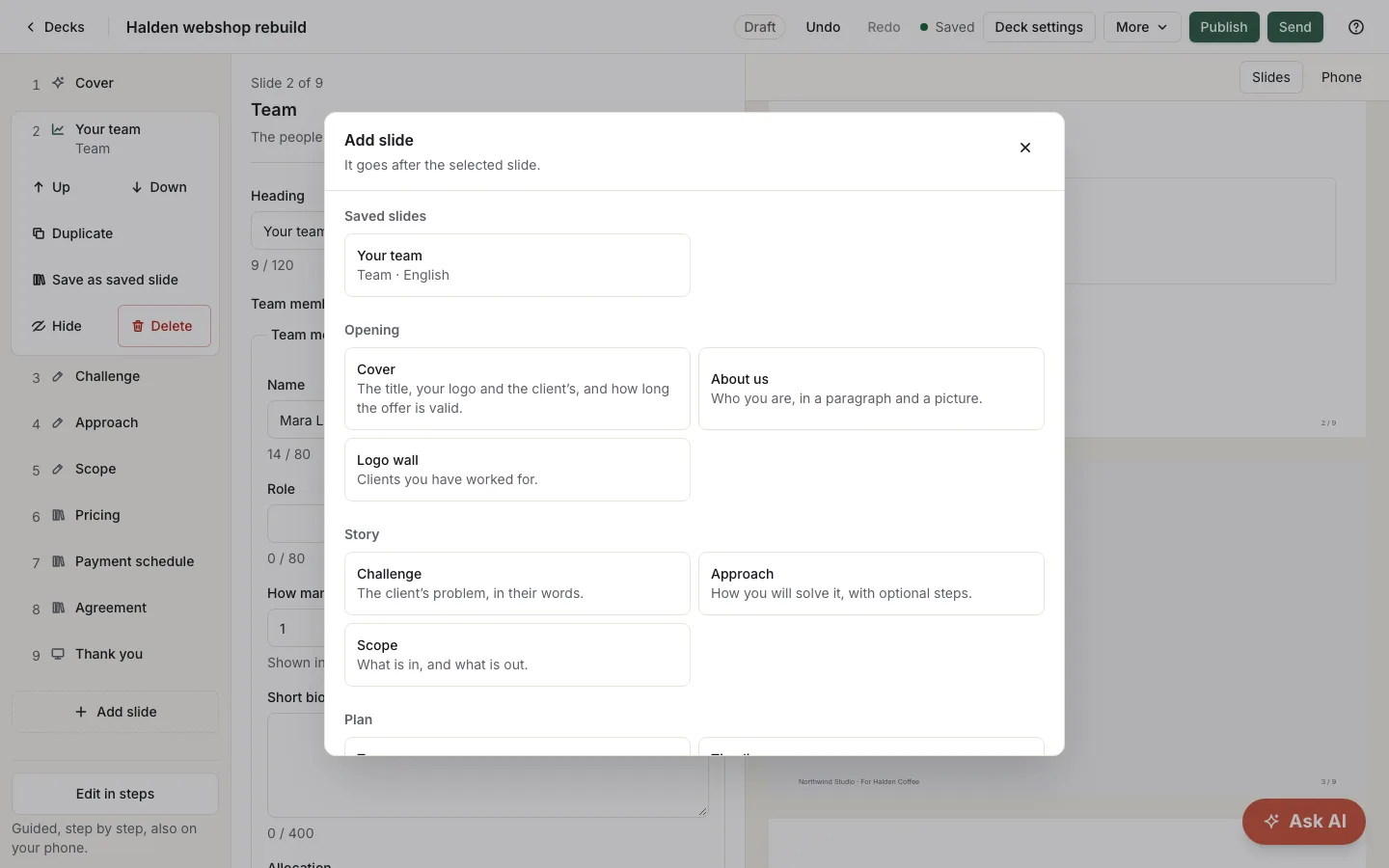Viewport: 1389px width, 868px height.
Task: Add a Logo wall slide
Action: [x=517, y=470]
